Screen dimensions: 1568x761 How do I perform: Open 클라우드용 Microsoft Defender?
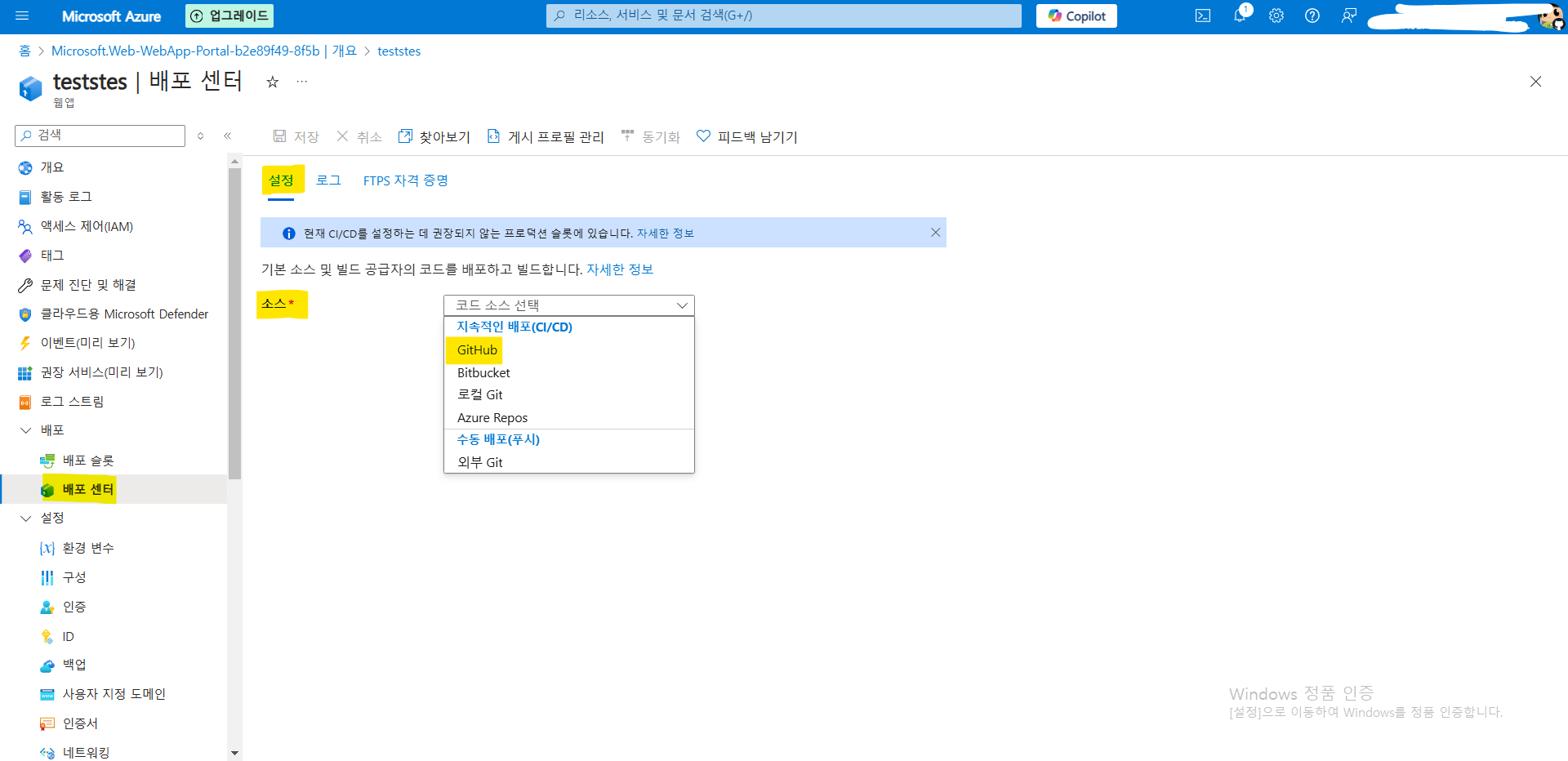[114, 314]
